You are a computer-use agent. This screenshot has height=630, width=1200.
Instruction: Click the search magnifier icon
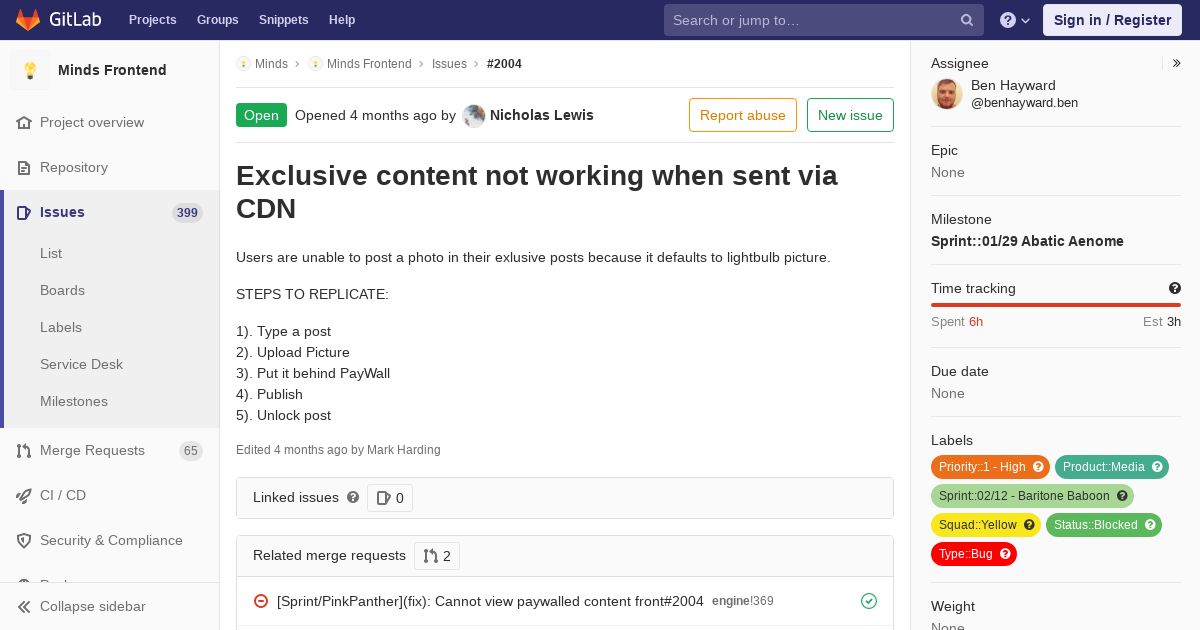point(967,20)
